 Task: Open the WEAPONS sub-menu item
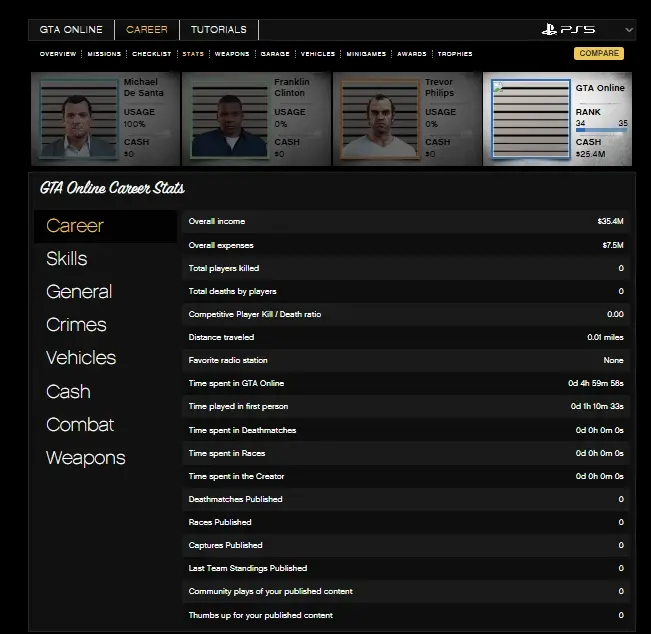point(232,54)
